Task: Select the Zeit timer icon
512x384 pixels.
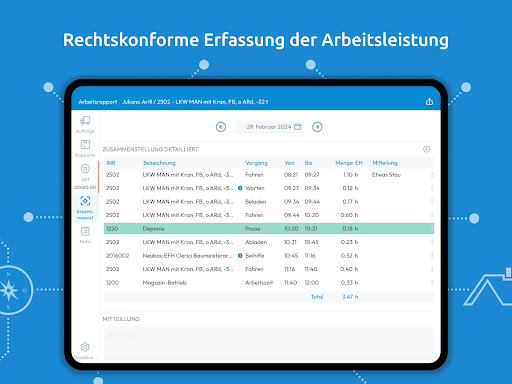Action: point(85,169)
